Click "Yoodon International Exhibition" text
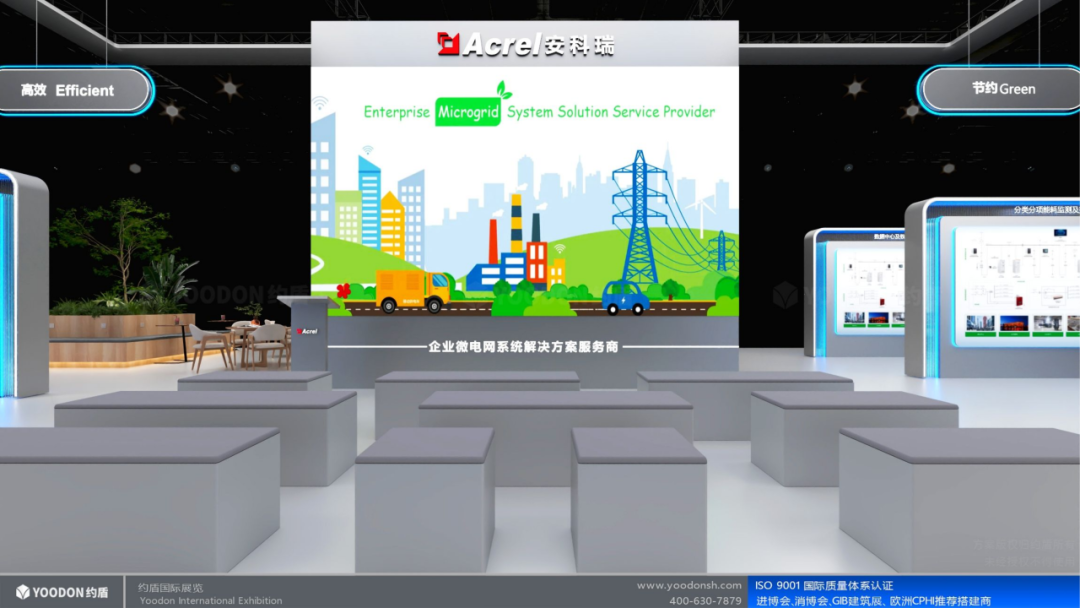The image size is (1080, 608). coord(211,601)
